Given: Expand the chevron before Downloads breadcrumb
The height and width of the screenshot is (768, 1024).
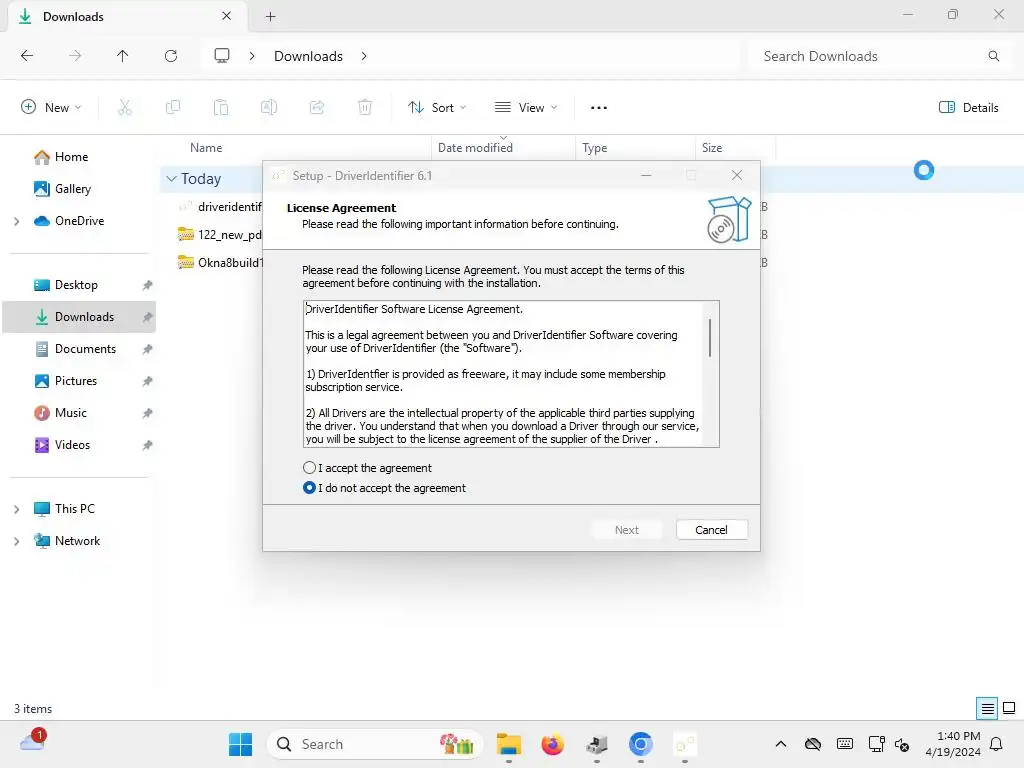Looking at the screenshot, I should point(252,56).
